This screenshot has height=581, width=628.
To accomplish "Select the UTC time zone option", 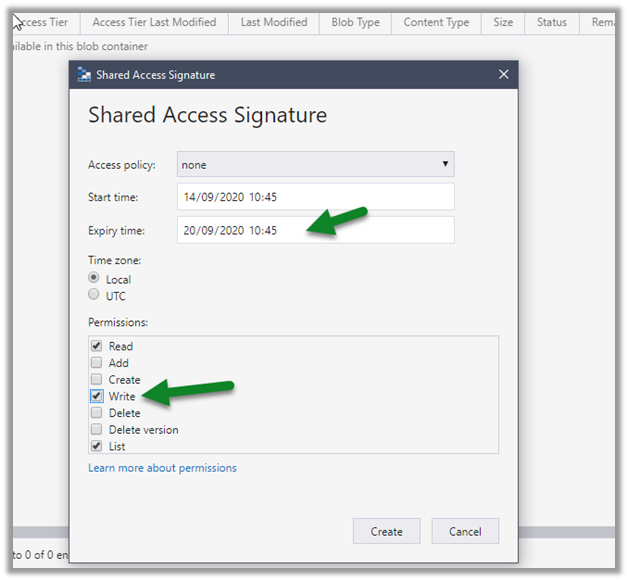I will (95, 295).
